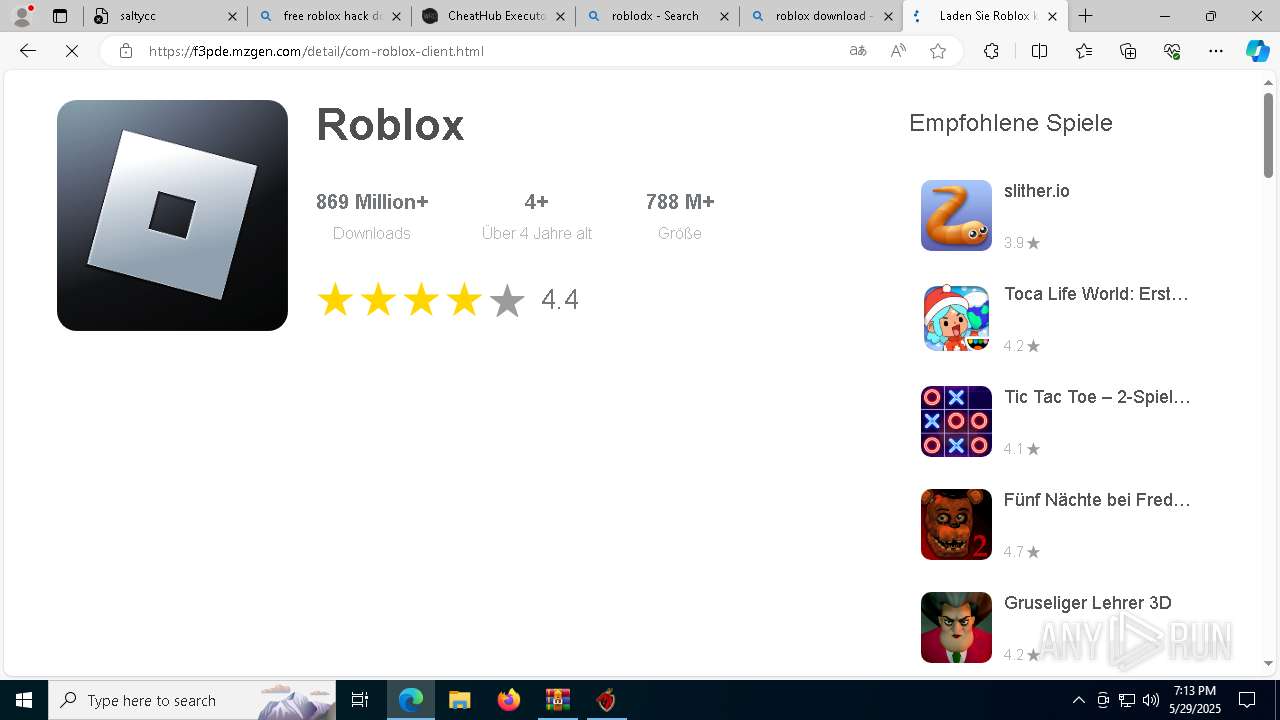This screenshot has width=1280, height=720.
Task: Click the Toca Life World game icon
Action: [956, 318]
